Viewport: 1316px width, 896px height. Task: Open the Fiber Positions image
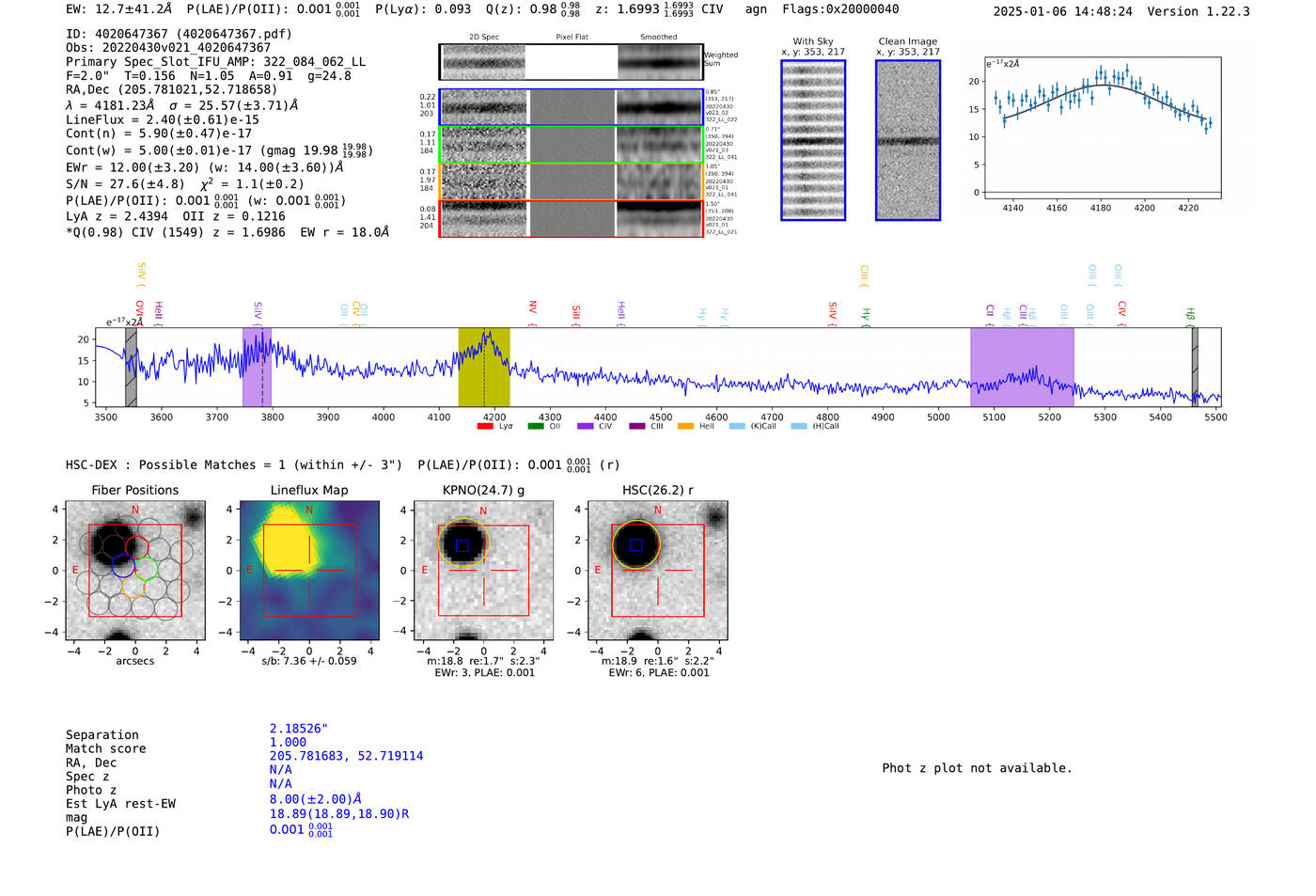(135, 571)
